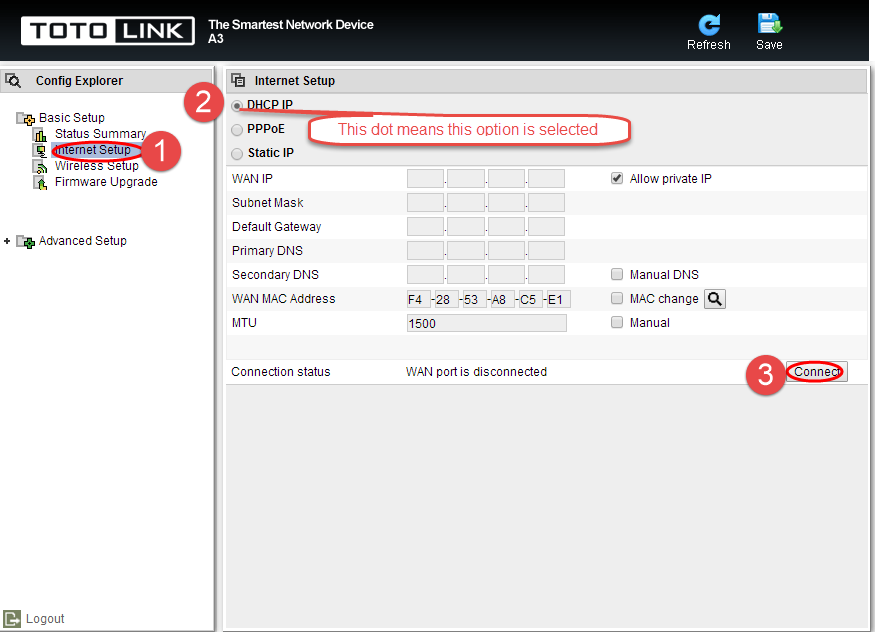Open Wireless Setup in the tree

point(97,166)
